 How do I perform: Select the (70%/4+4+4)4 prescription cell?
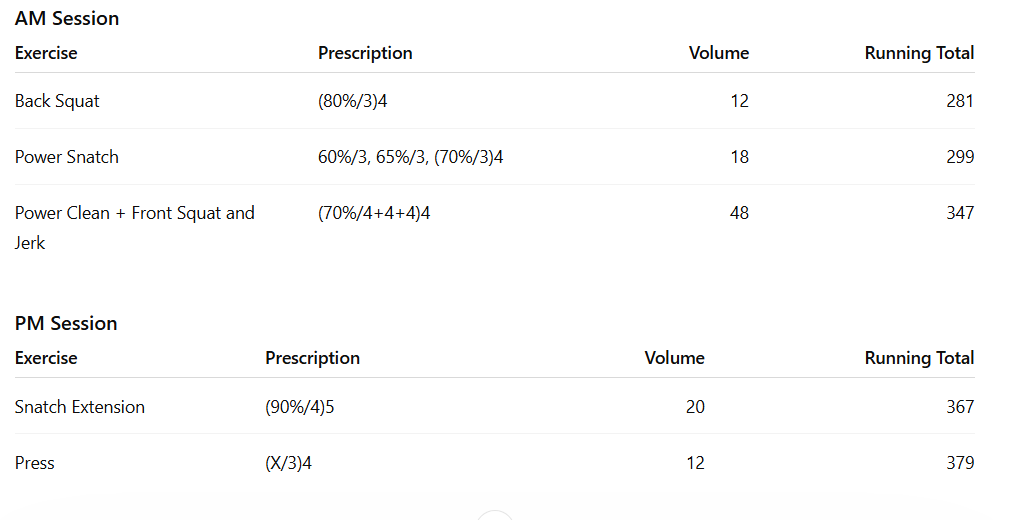click(x=374, y=213)
